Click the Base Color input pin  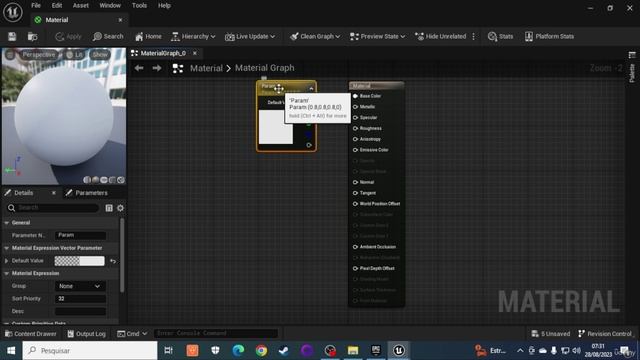point(355,96)
